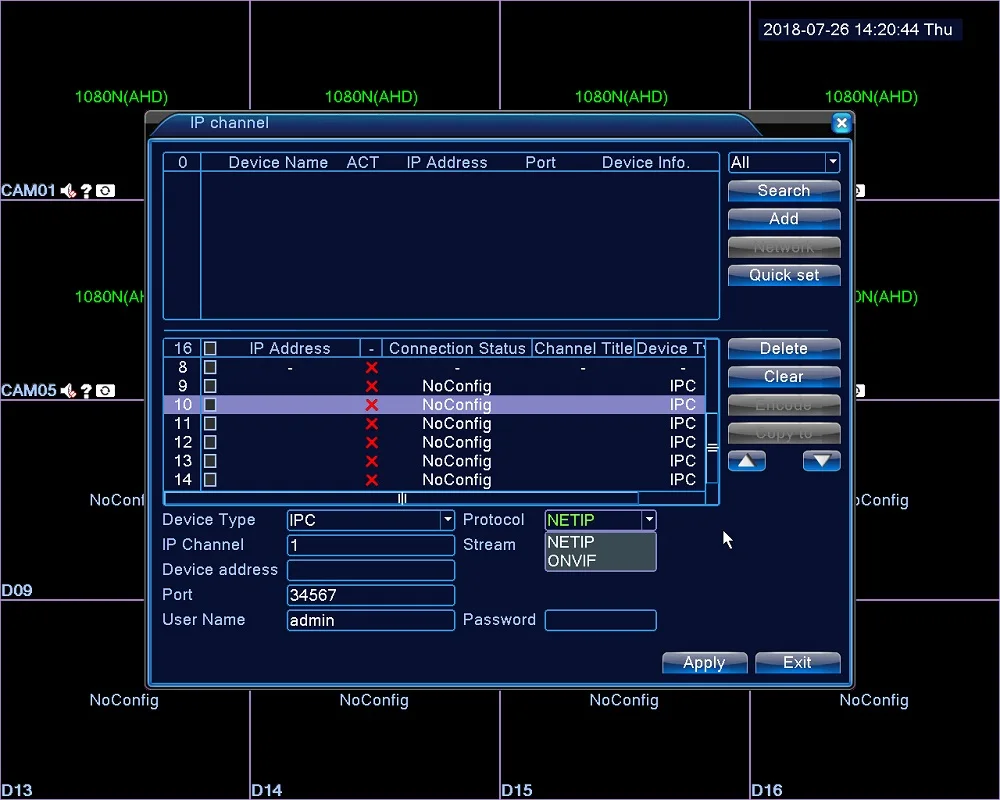Click the D14 camera tile label
Image resolution: width=1000 pixels, height=800 pixels.
[267, 790]
